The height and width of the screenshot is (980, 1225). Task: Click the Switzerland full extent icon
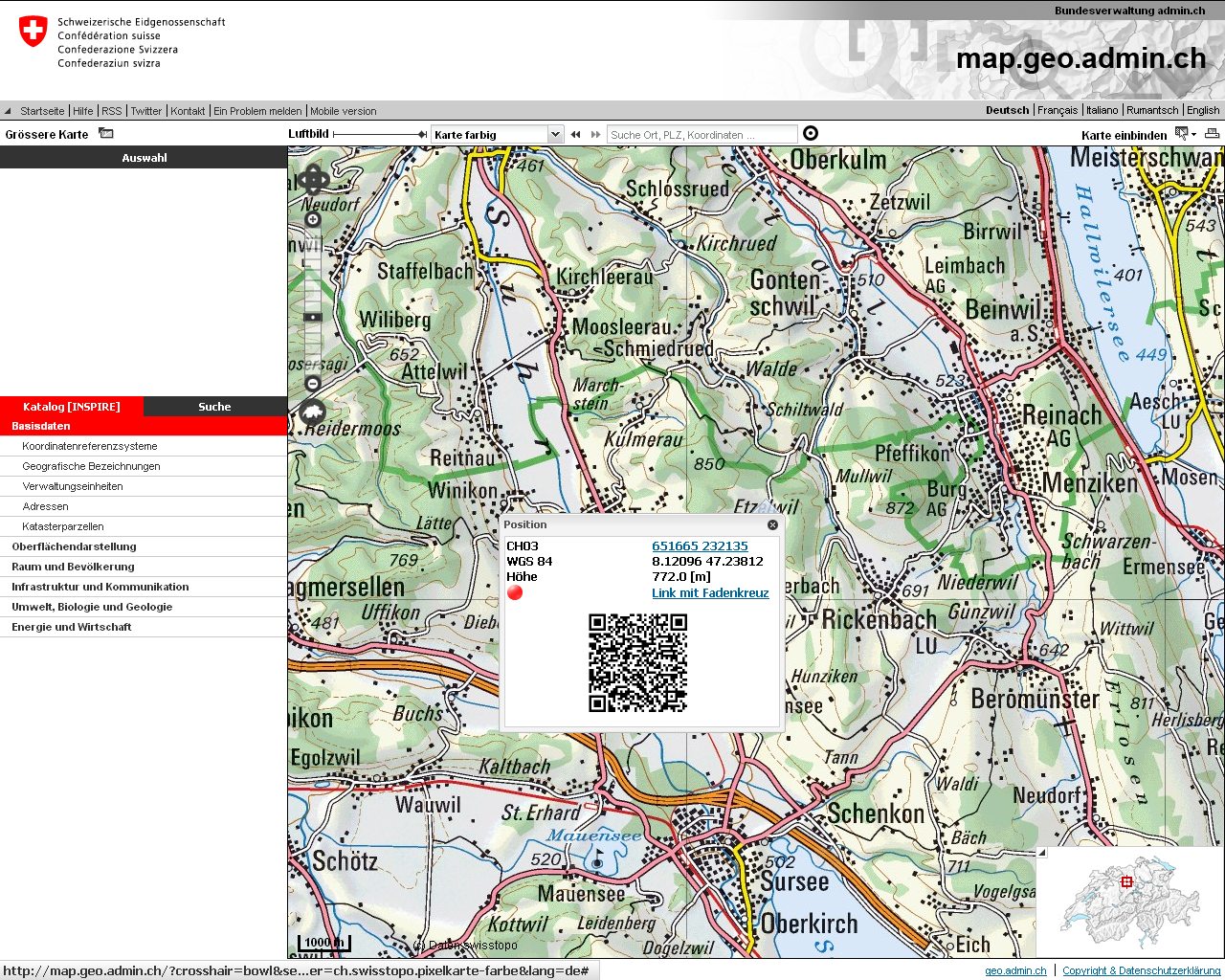[313, 413]
